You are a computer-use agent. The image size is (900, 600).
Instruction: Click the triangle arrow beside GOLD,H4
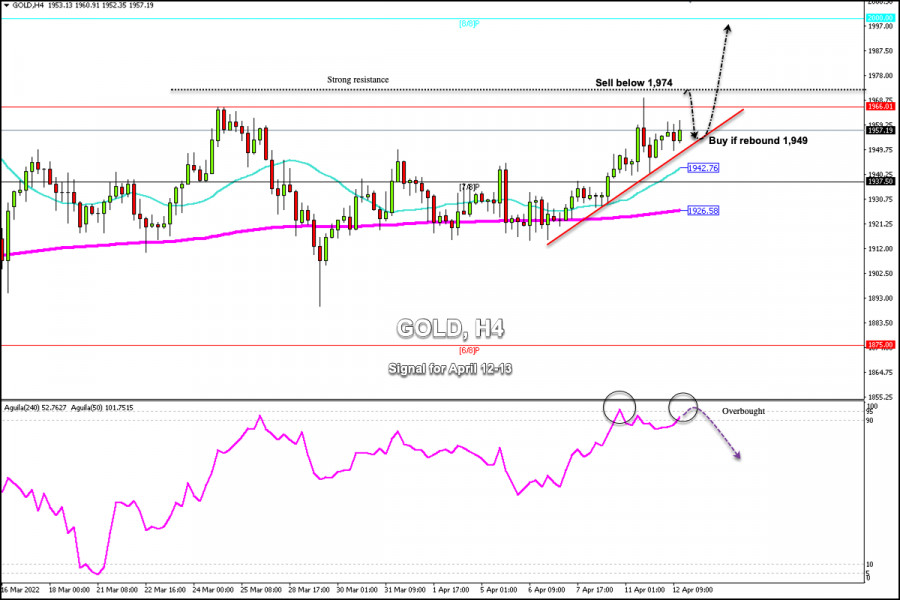(x=6, y=5)
